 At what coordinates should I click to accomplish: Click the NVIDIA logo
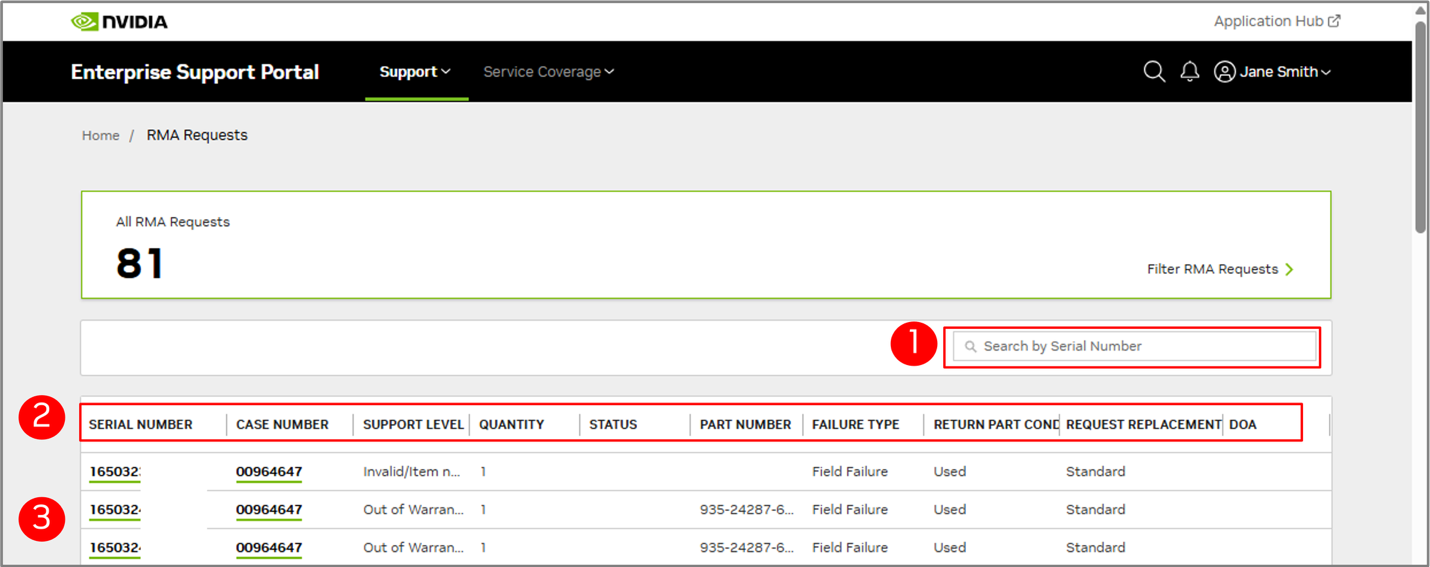119,21
